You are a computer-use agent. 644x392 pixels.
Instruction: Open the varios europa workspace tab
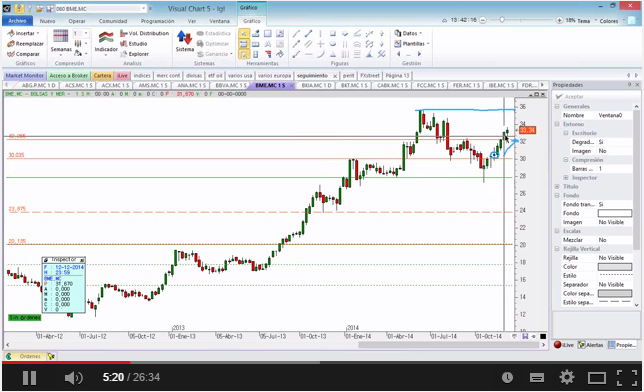(274, 76)
